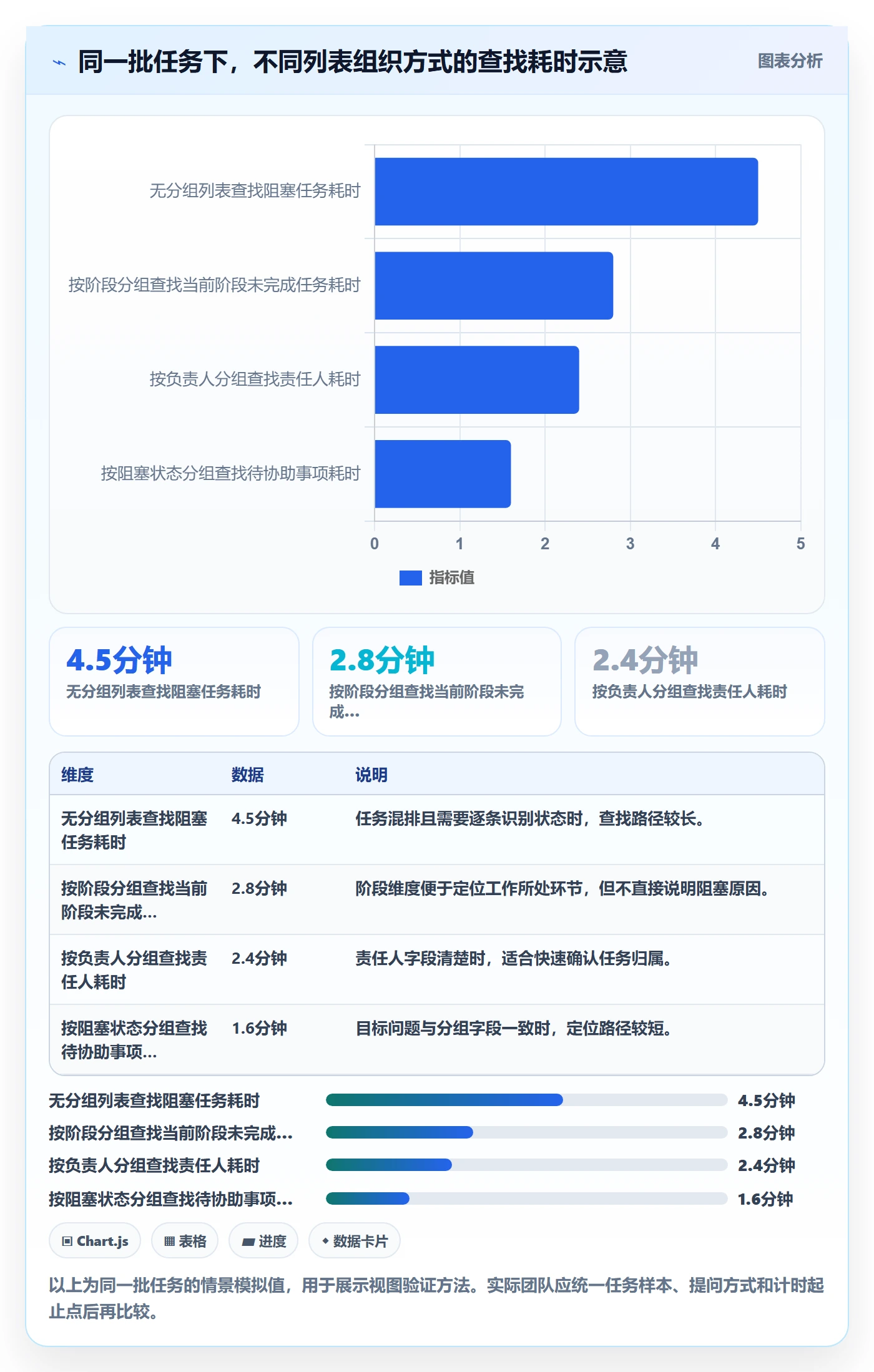Click the 表格 tag grid icon
874x1372 pixels.
(169, 1241)
